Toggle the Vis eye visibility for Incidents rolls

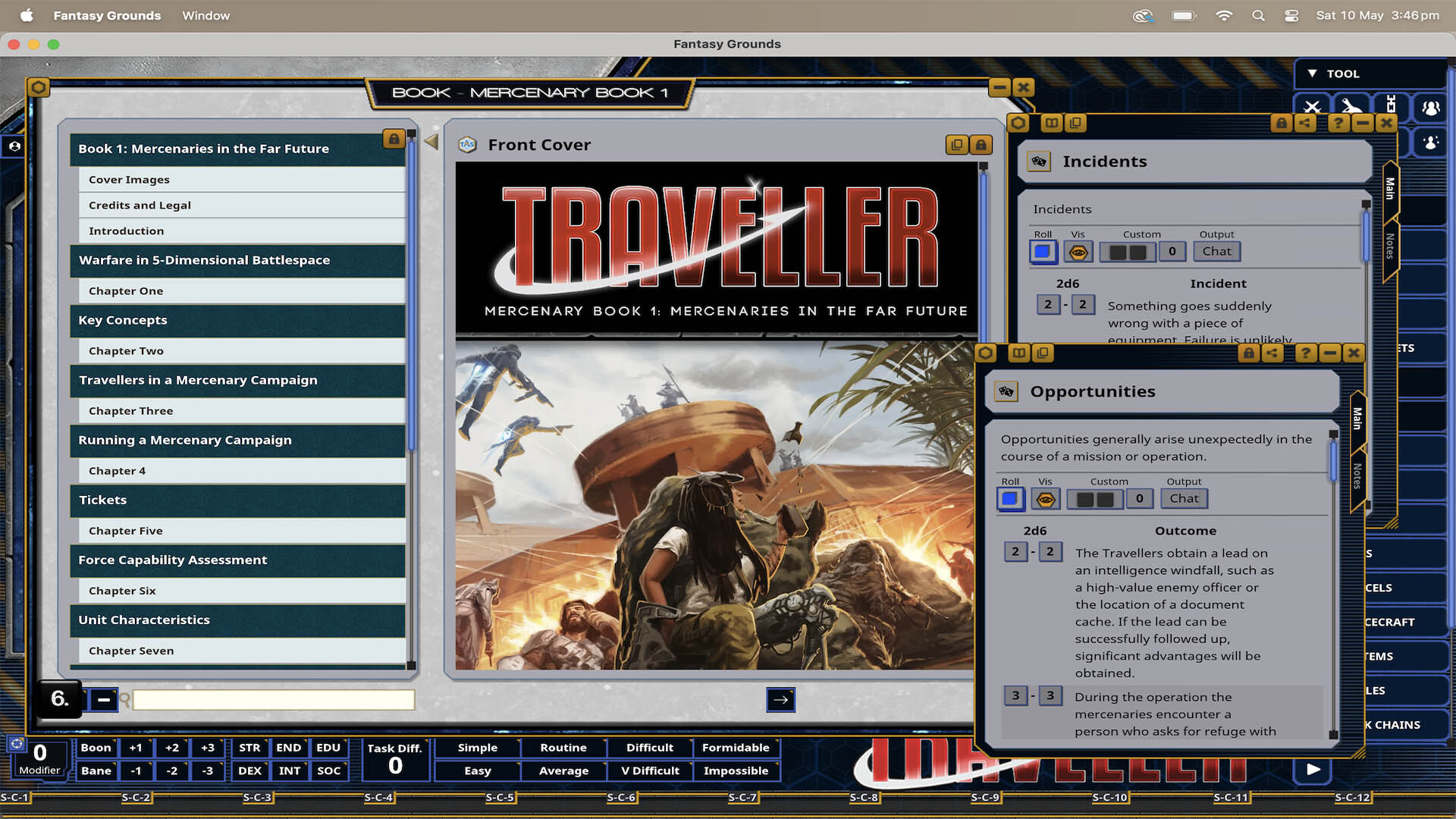click(x=1078, y=251)
